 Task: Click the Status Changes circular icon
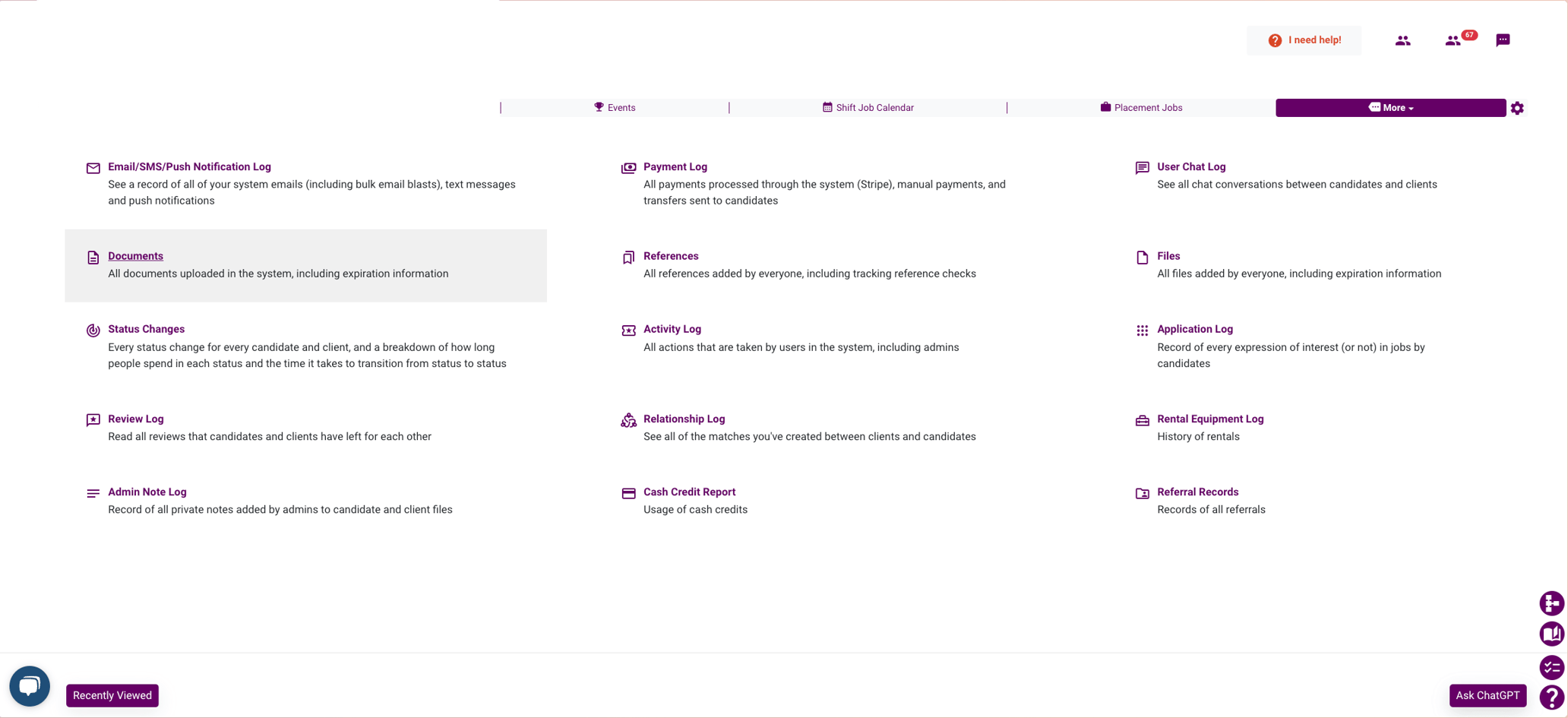point(93,331)
